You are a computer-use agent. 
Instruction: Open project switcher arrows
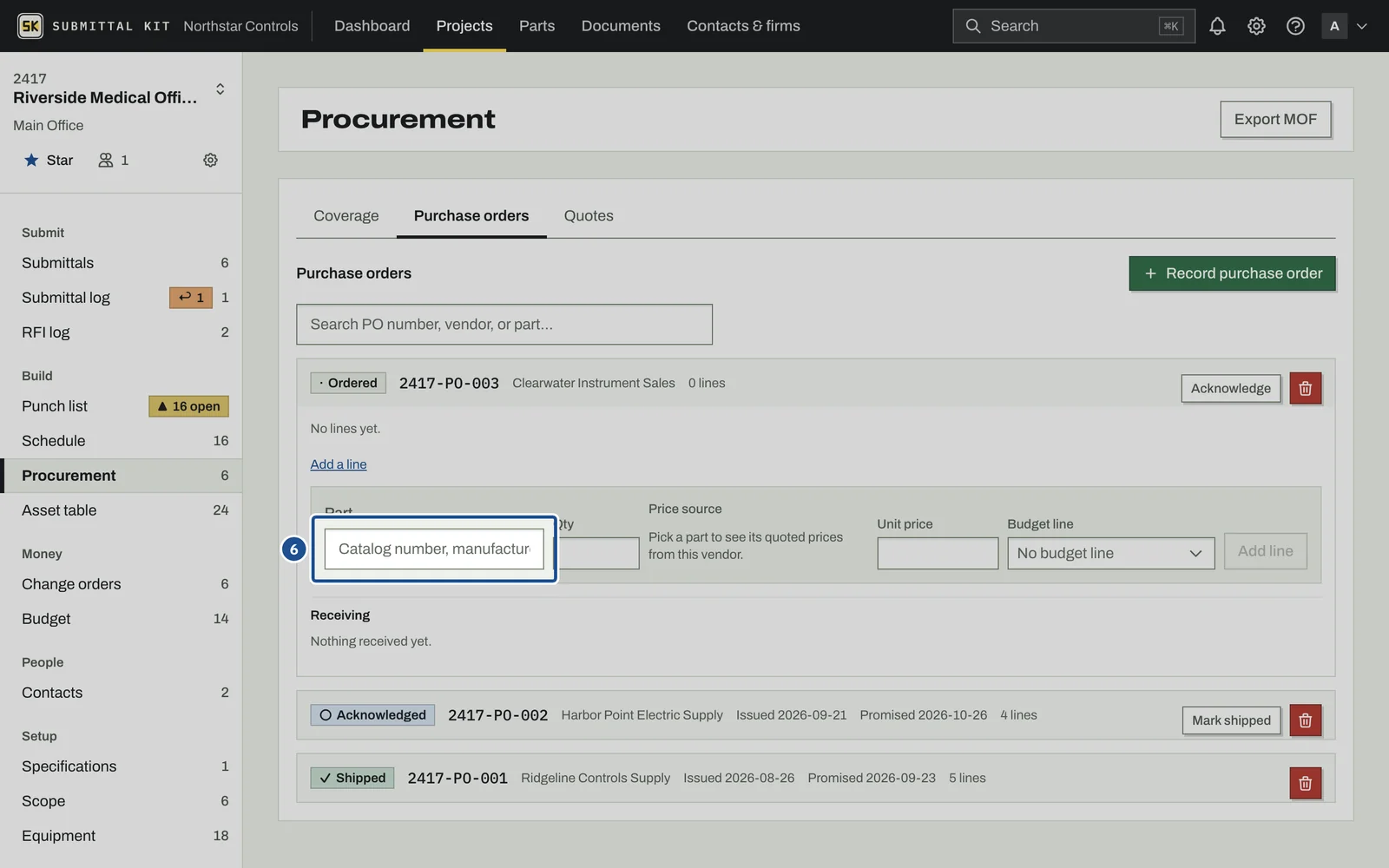pos(220,89)
